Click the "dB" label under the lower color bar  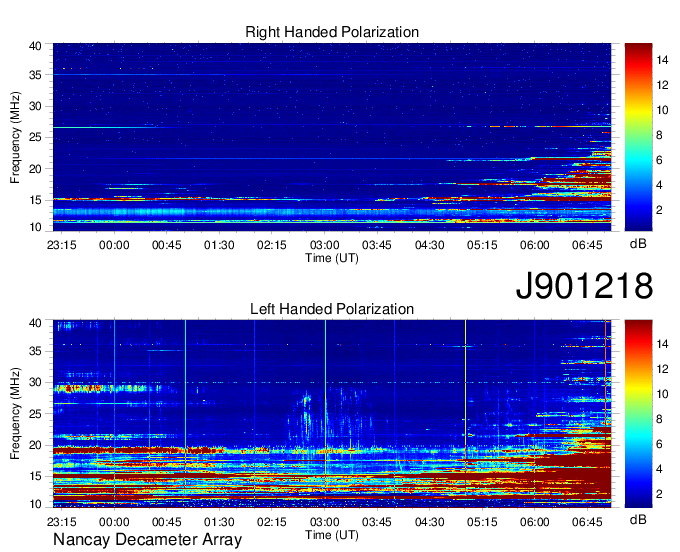[x=638, y=519]
